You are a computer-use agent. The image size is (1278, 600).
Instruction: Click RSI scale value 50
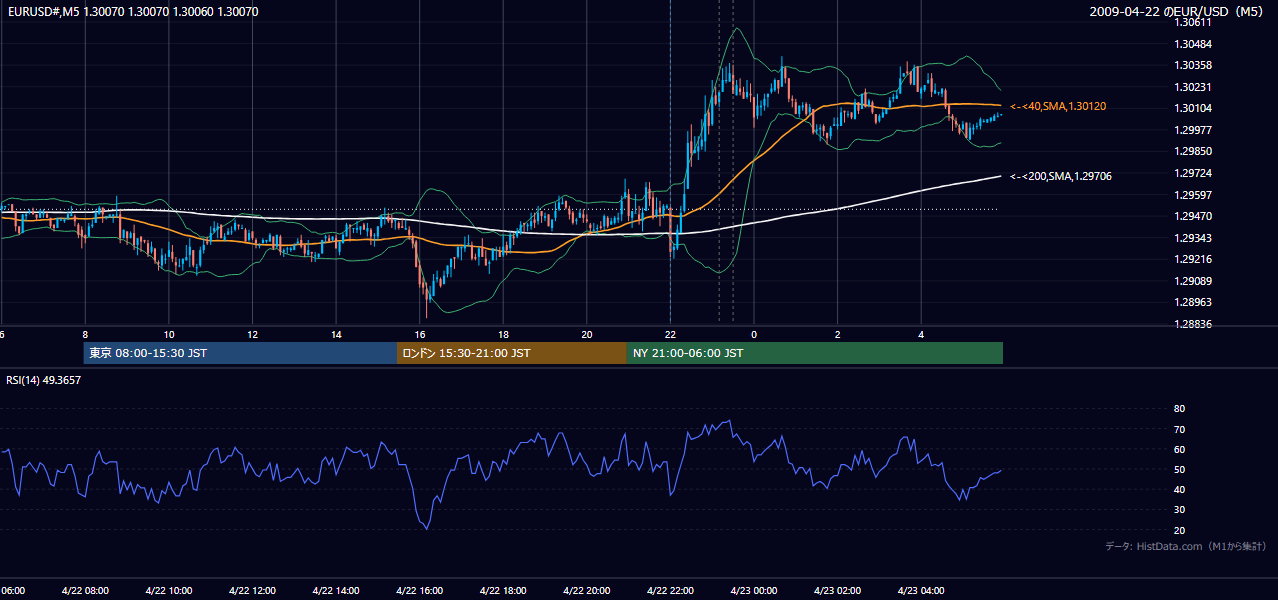tap(1179, 469)
